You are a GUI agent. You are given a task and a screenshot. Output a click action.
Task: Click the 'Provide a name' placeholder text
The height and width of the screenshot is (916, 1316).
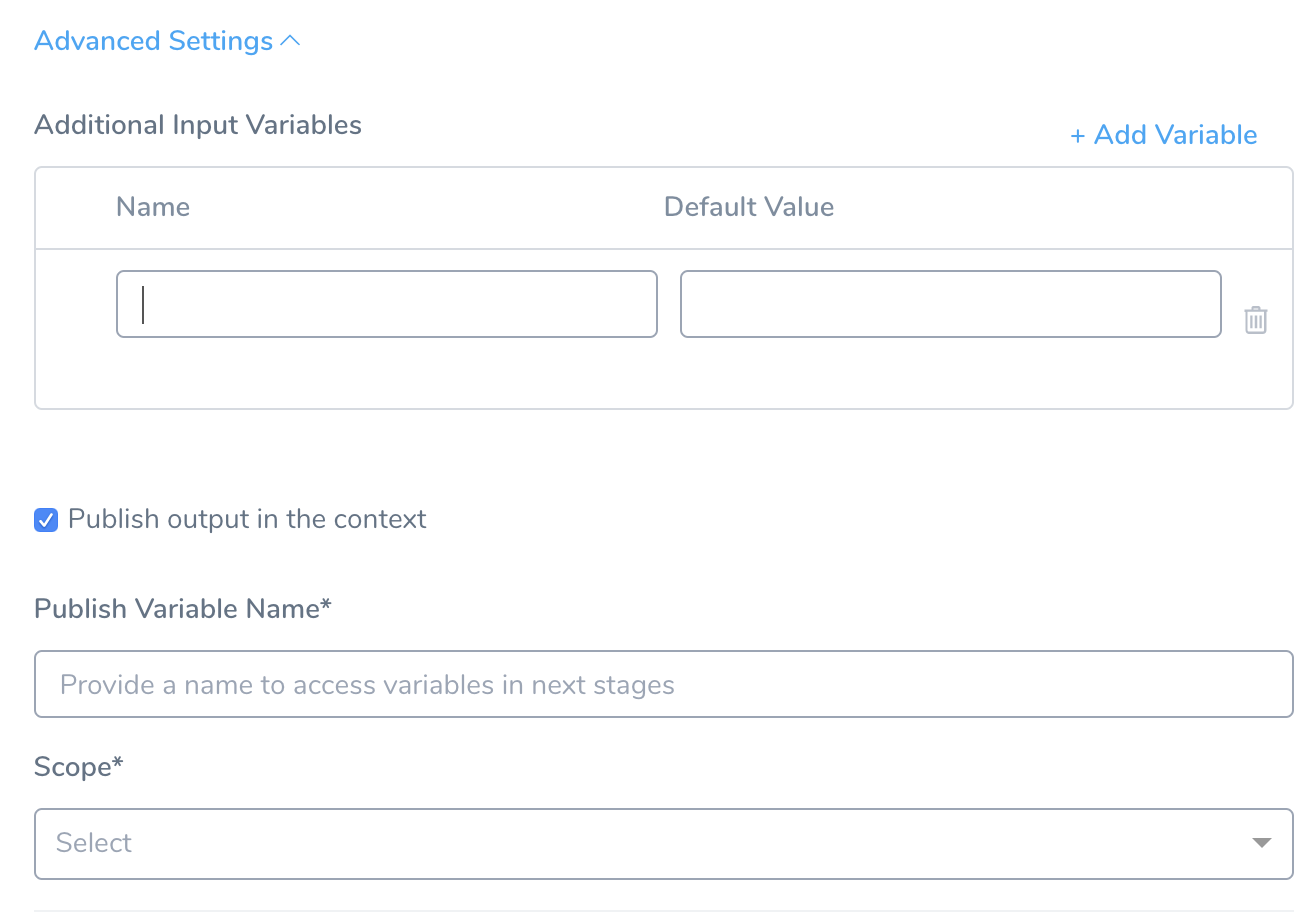367,685
